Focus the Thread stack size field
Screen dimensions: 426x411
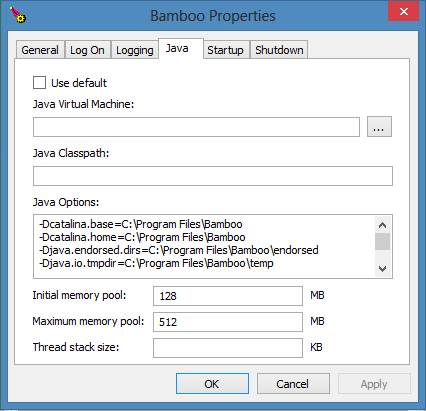[x=228, y=348]
